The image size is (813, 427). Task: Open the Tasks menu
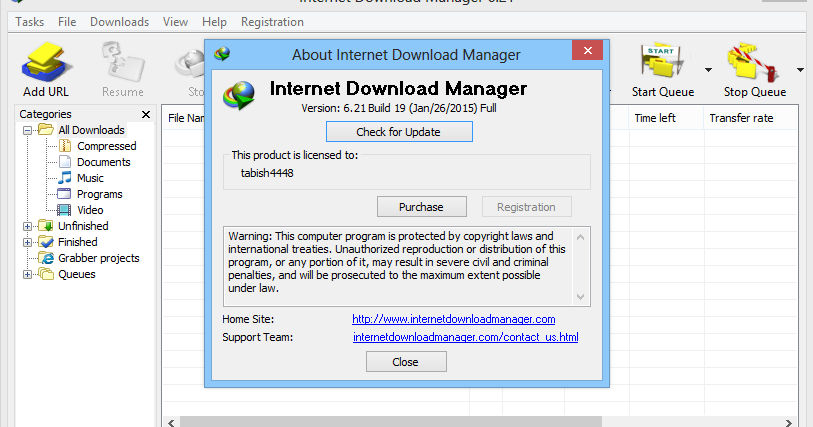coord(30,22)
